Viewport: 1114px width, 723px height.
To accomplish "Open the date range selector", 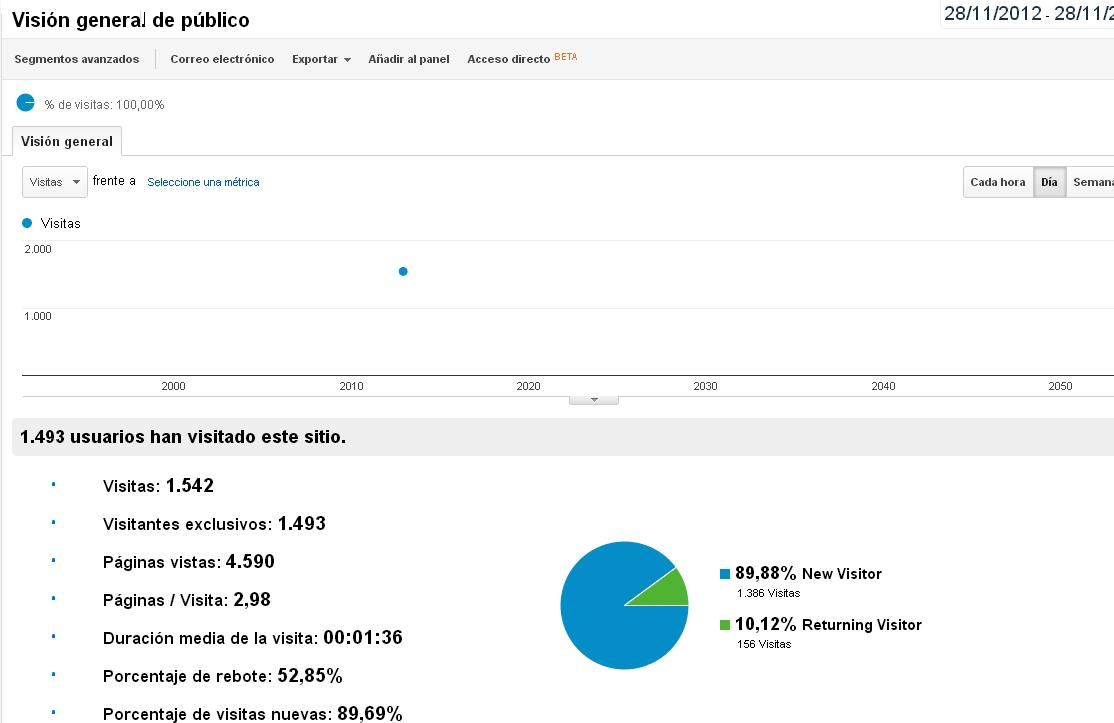I will pos(1028,13).
